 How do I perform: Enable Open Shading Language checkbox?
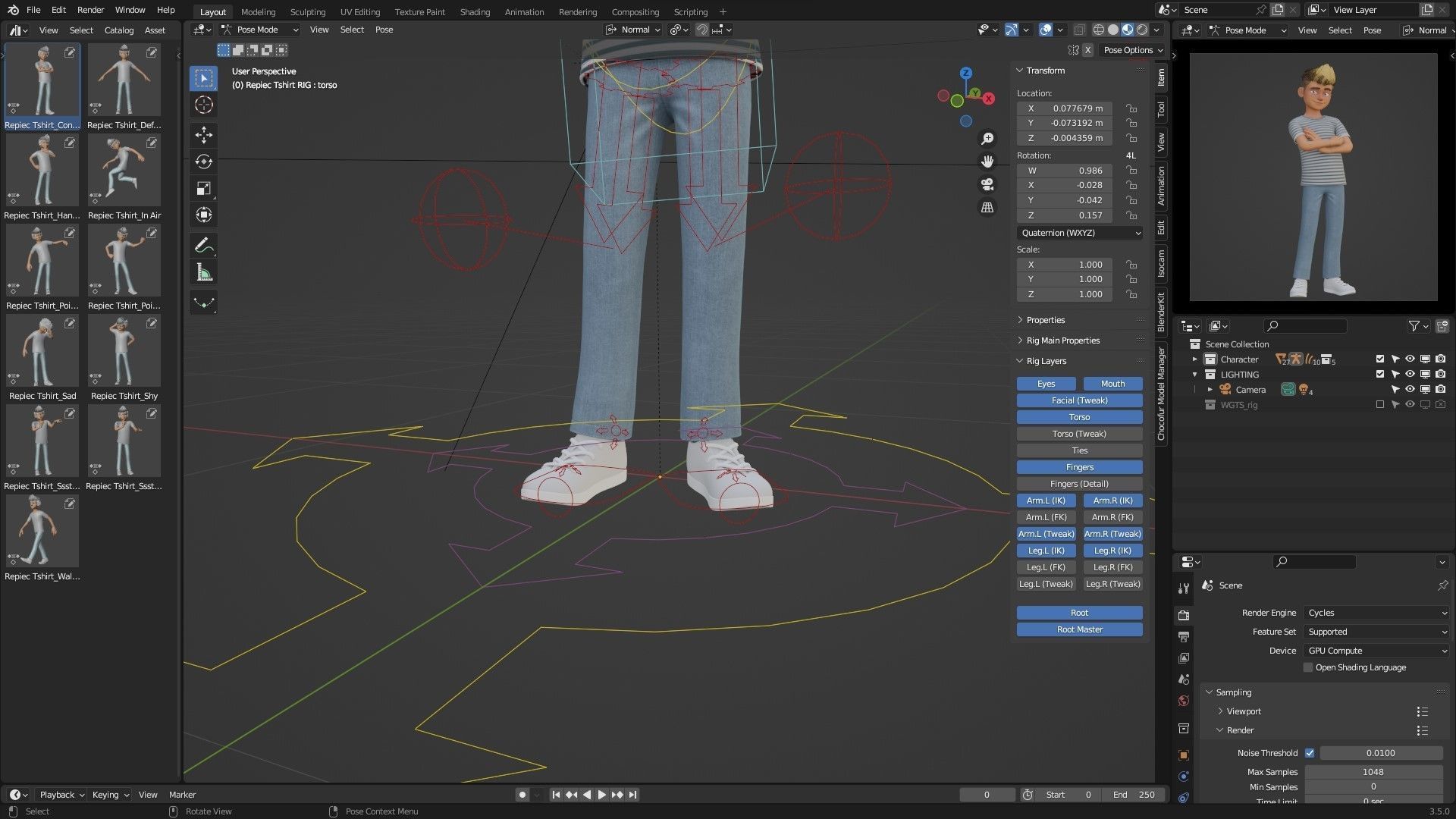(1308, 667)
